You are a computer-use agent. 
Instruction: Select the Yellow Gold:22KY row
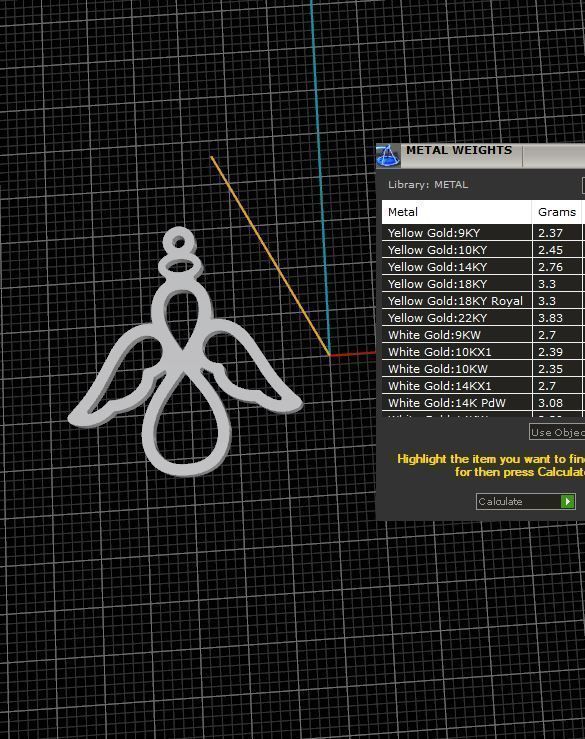click(483, 318)
